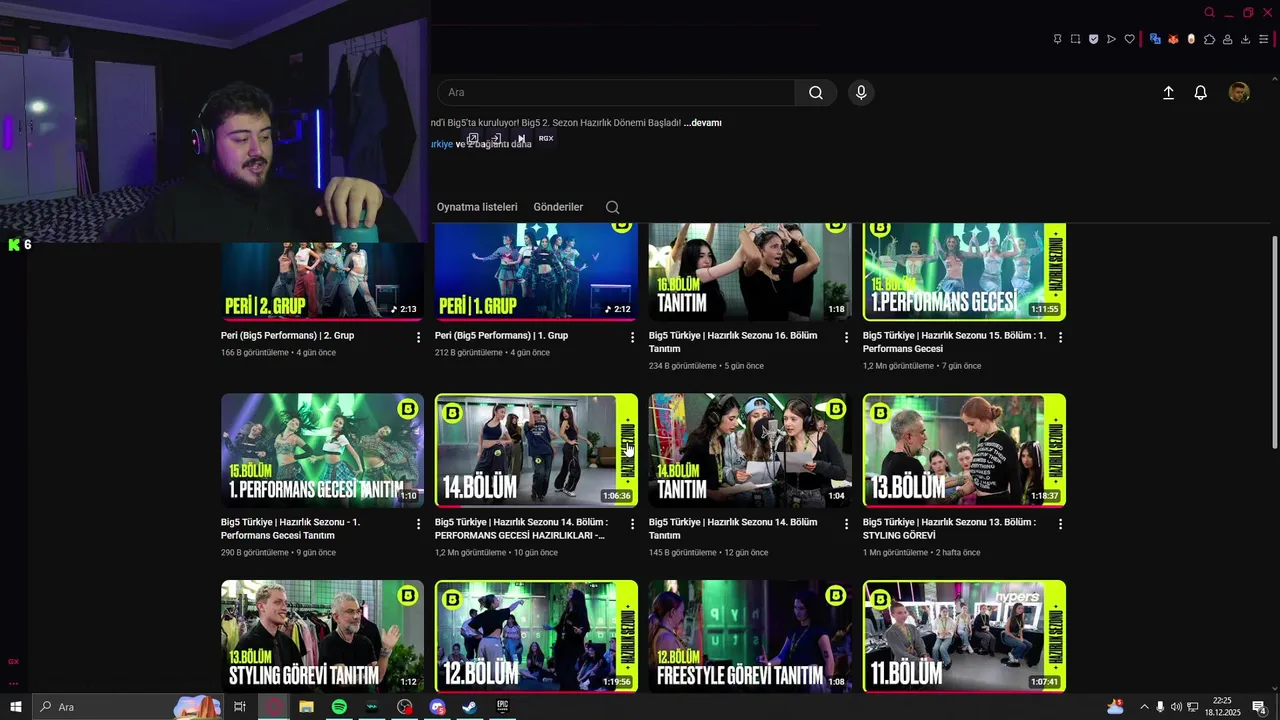Screen dimensions: 1280x720
Task: Switch to Oynatma listeleri tab
Action: click(477, 207)
